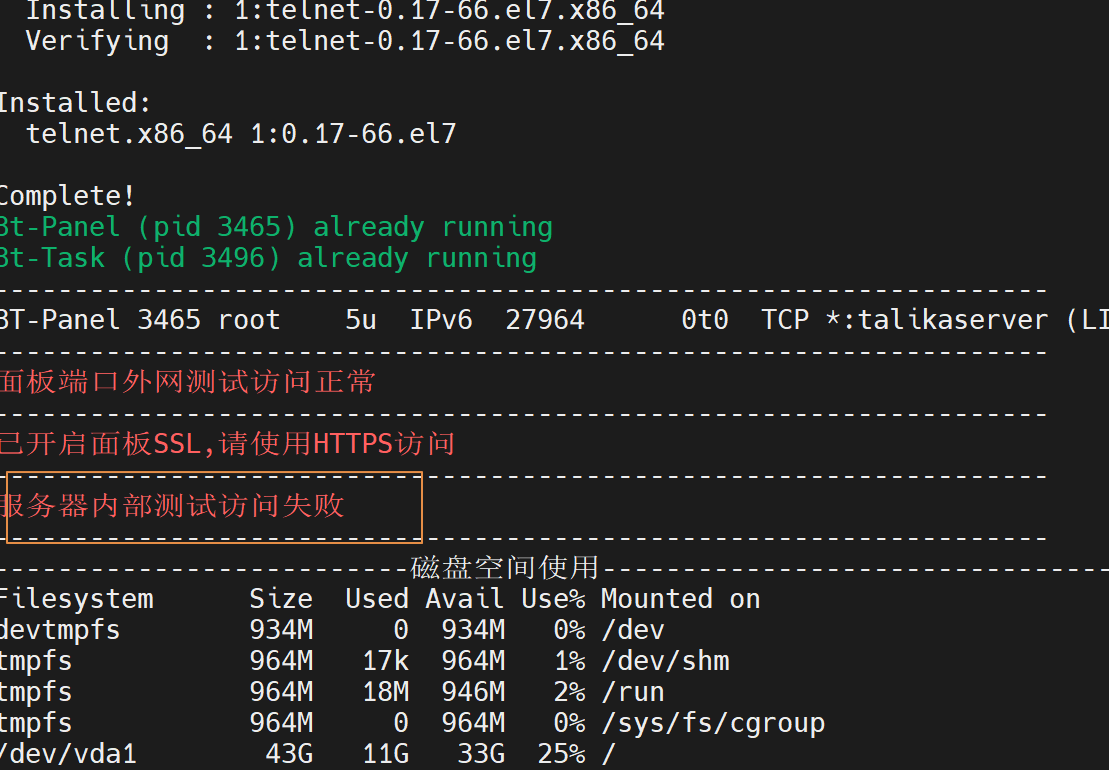Click '17k' used value for /dev/shm

click(385, 662)
